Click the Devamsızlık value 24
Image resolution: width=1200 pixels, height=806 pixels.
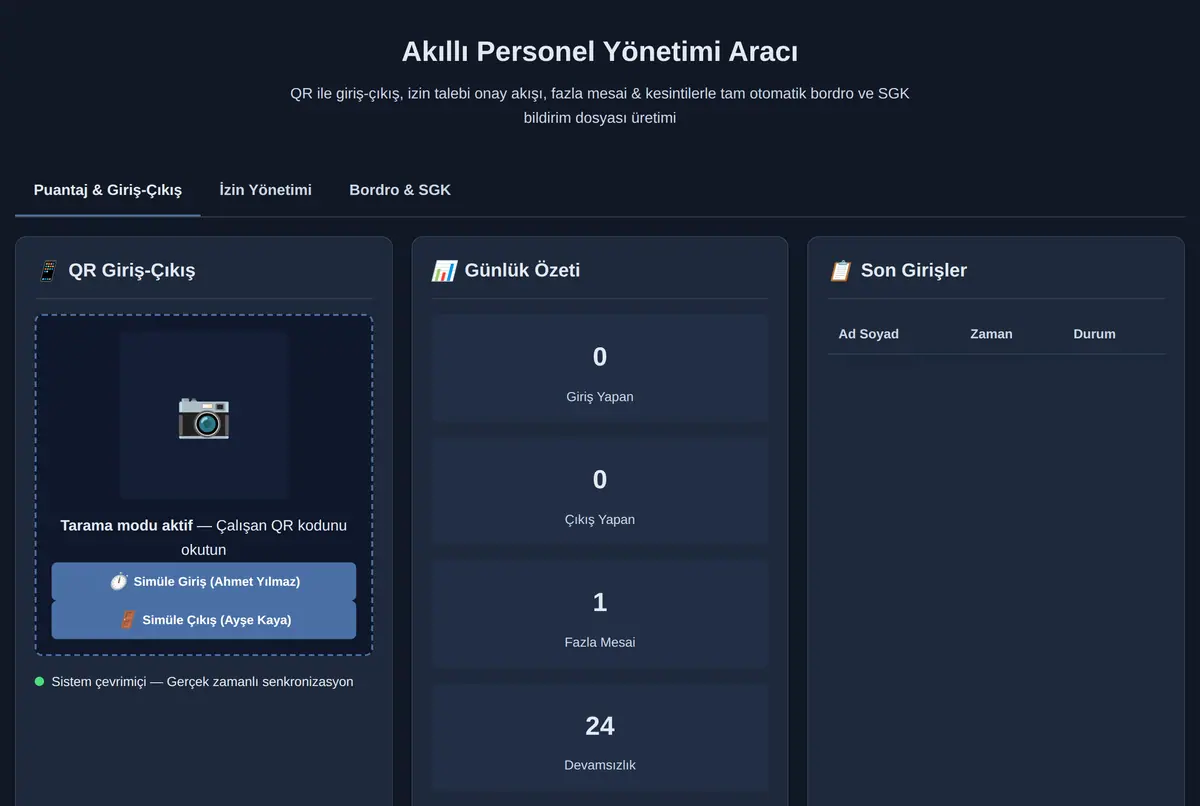(x=600, y=725)
